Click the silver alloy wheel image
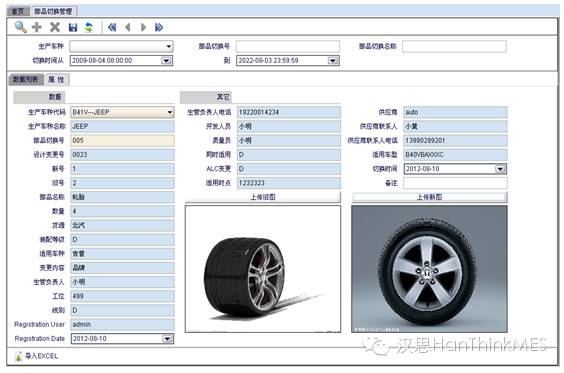Screen dimensions: 564x373 (x=429, y=269)
